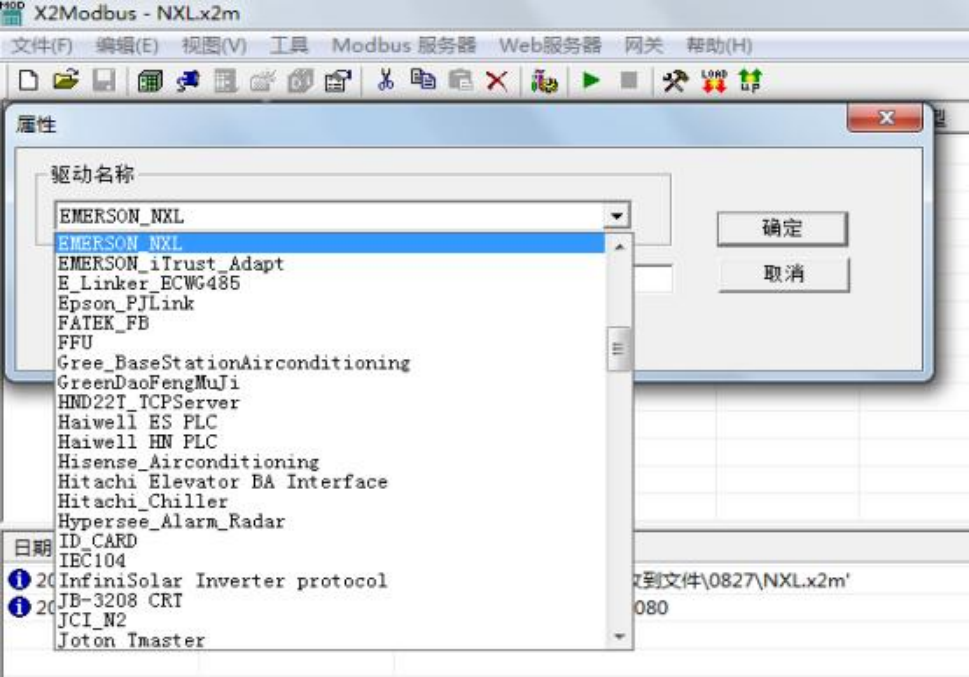
Task: Click the New file toolbar icon
Action: pyautogui.click(x=28, y=80)
